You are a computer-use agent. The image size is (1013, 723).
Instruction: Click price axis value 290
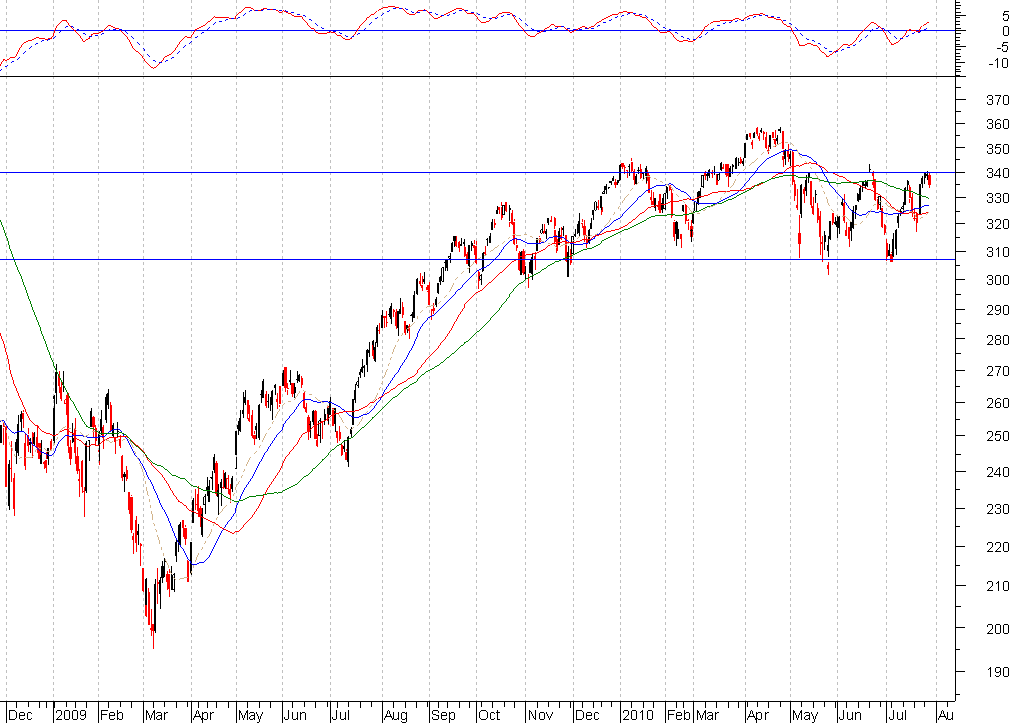[x=997, y=310]
